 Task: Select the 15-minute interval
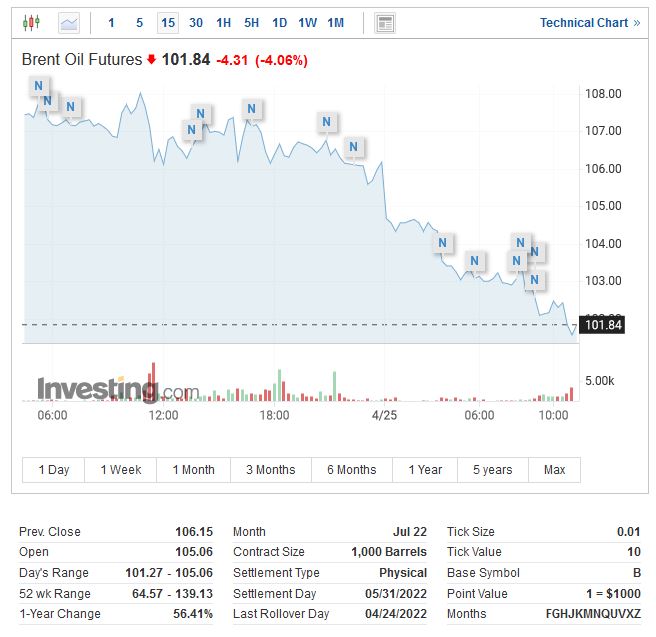tap(168, 22)
